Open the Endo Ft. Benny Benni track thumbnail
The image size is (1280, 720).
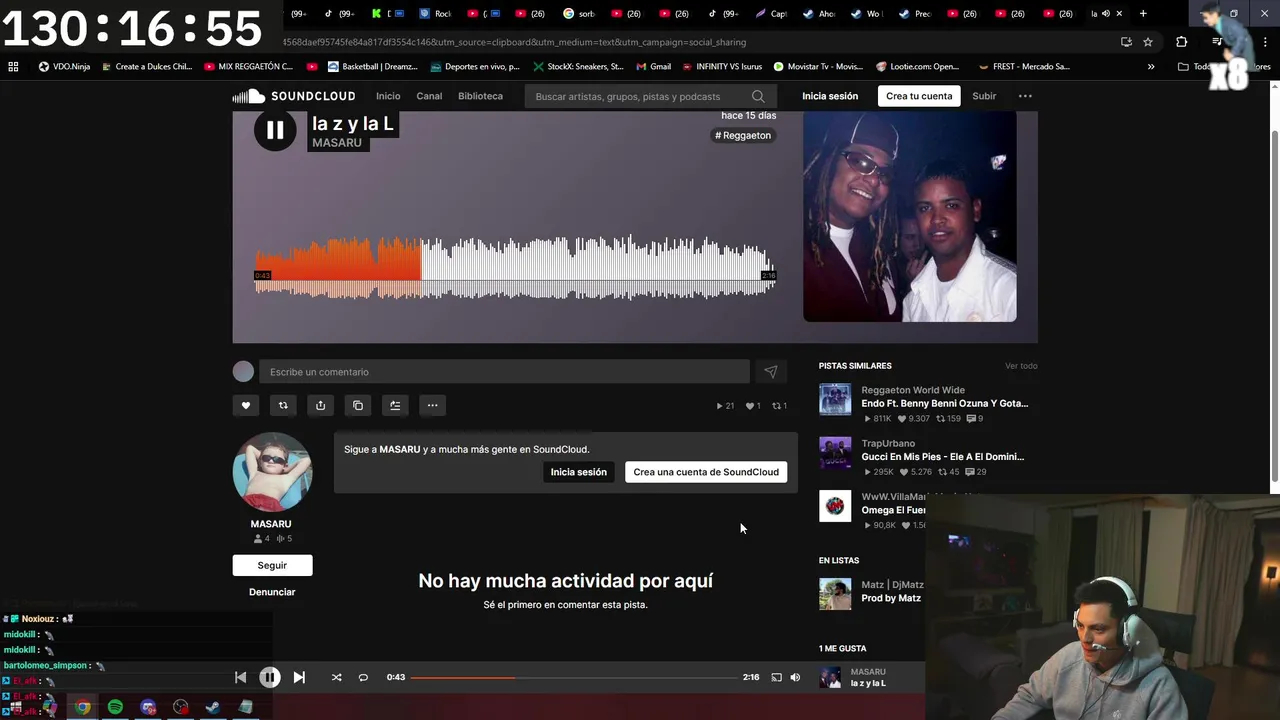tap(835, 399)
